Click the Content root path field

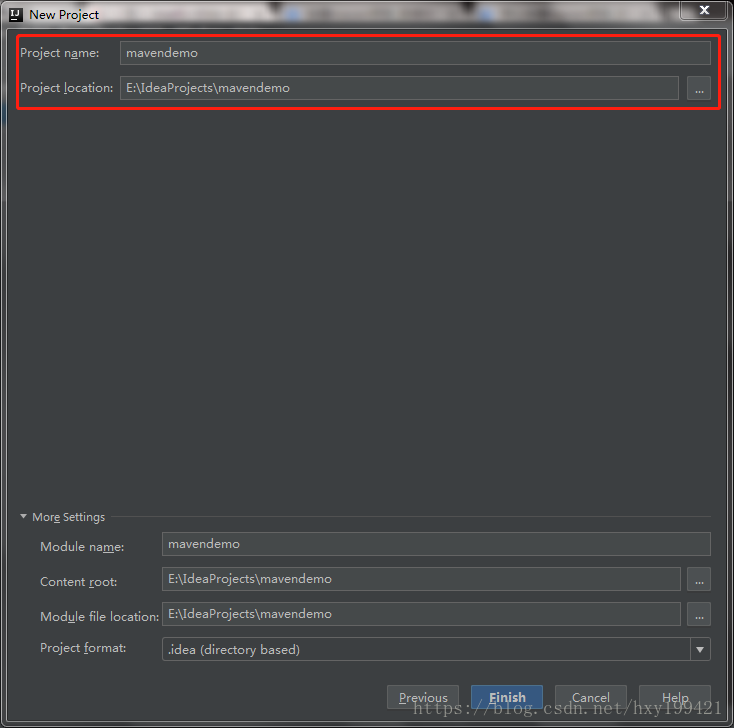point(421,579)
